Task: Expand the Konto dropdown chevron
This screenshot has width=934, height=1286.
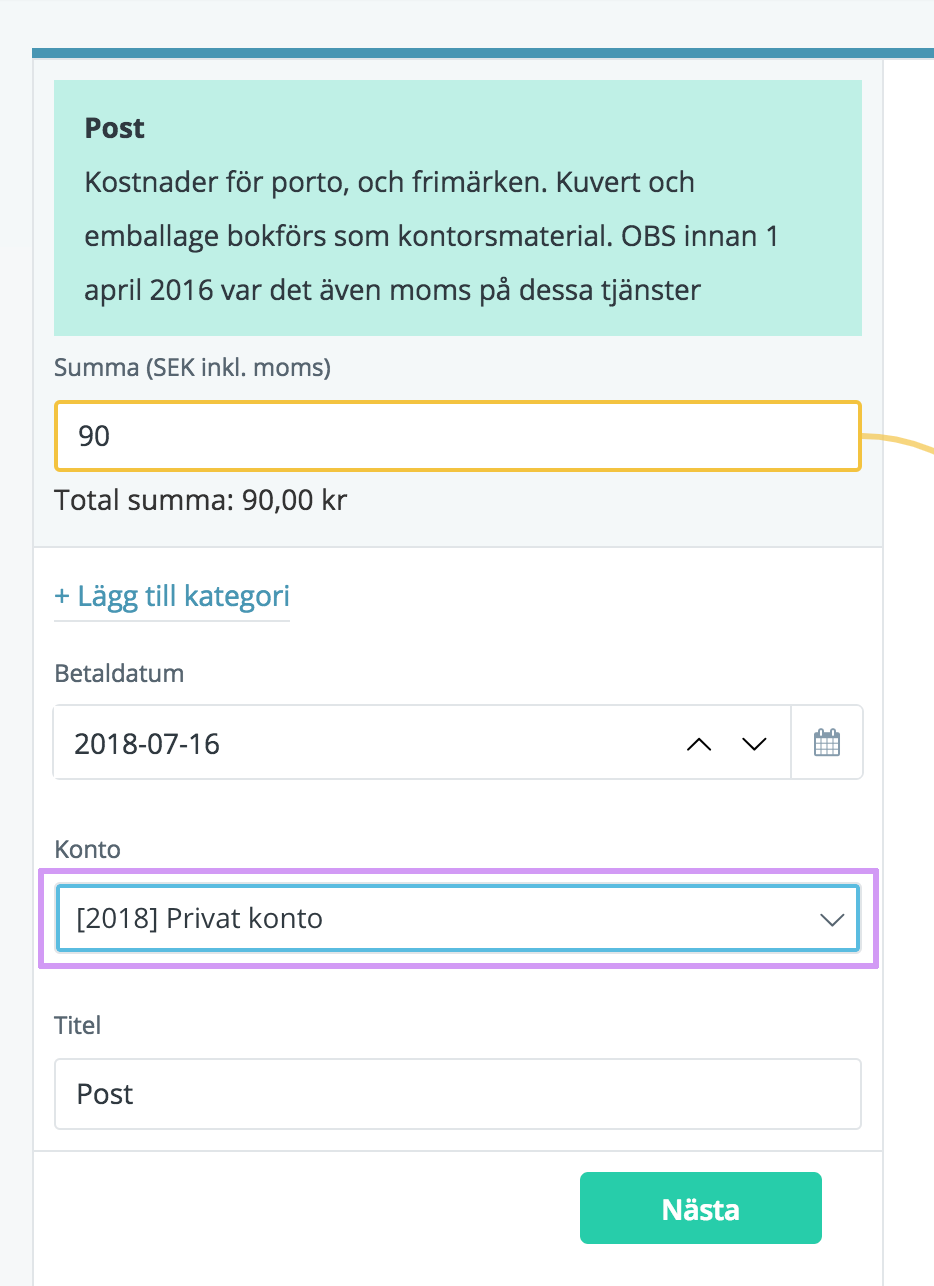Action: coord(832,919)
